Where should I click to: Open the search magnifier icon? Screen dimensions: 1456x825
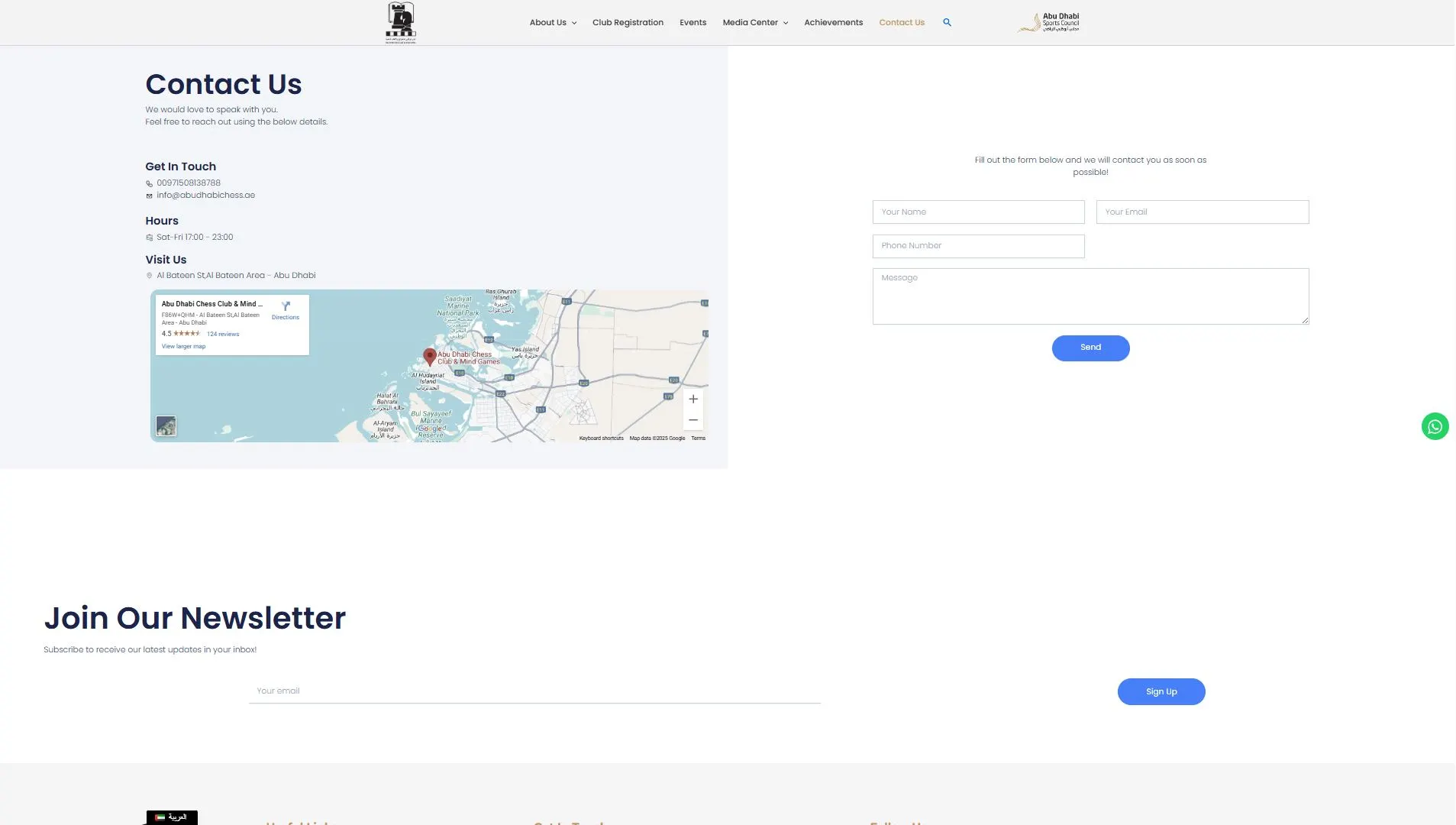(x=947, y=22)
